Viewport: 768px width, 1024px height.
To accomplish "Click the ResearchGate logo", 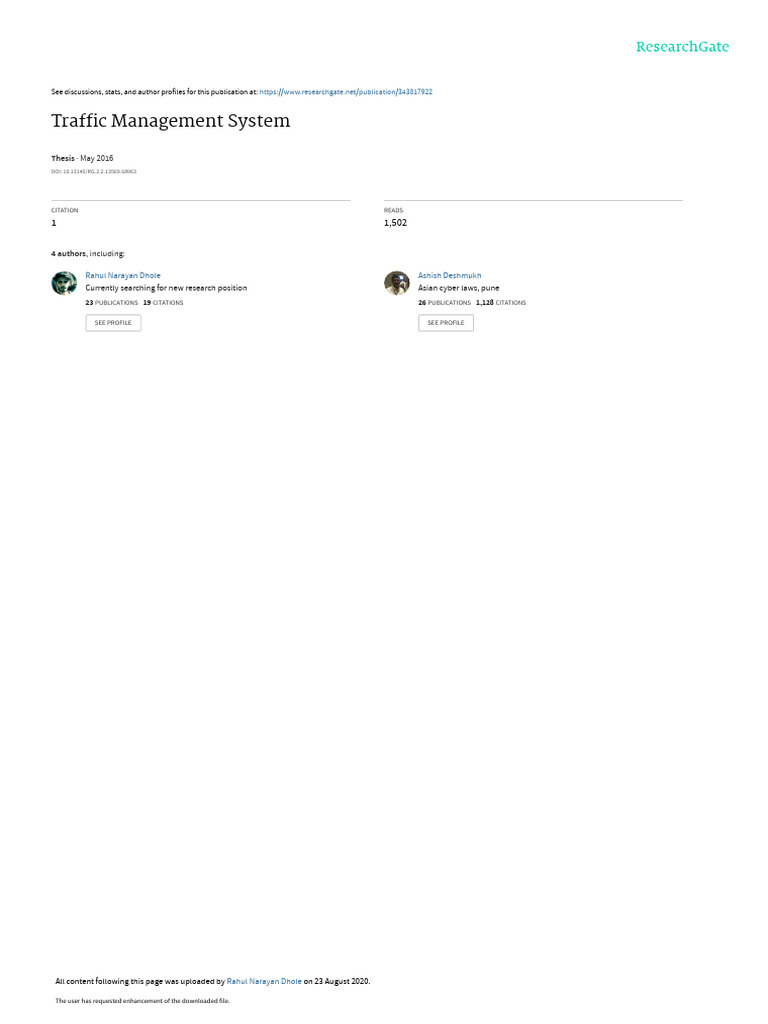I will pyautogui.click(x=682, y=47).
